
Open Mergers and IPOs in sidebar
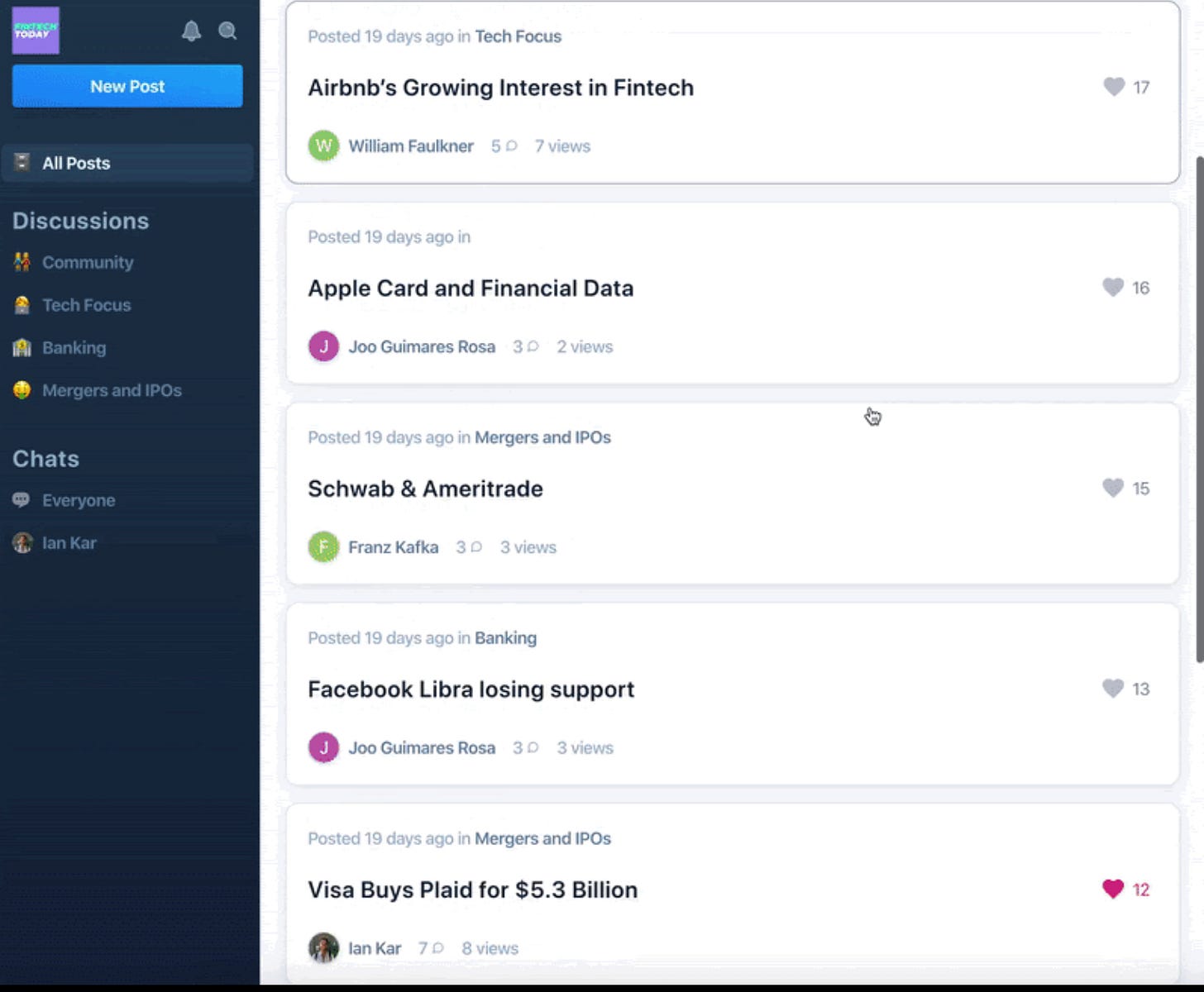point(112,390)
